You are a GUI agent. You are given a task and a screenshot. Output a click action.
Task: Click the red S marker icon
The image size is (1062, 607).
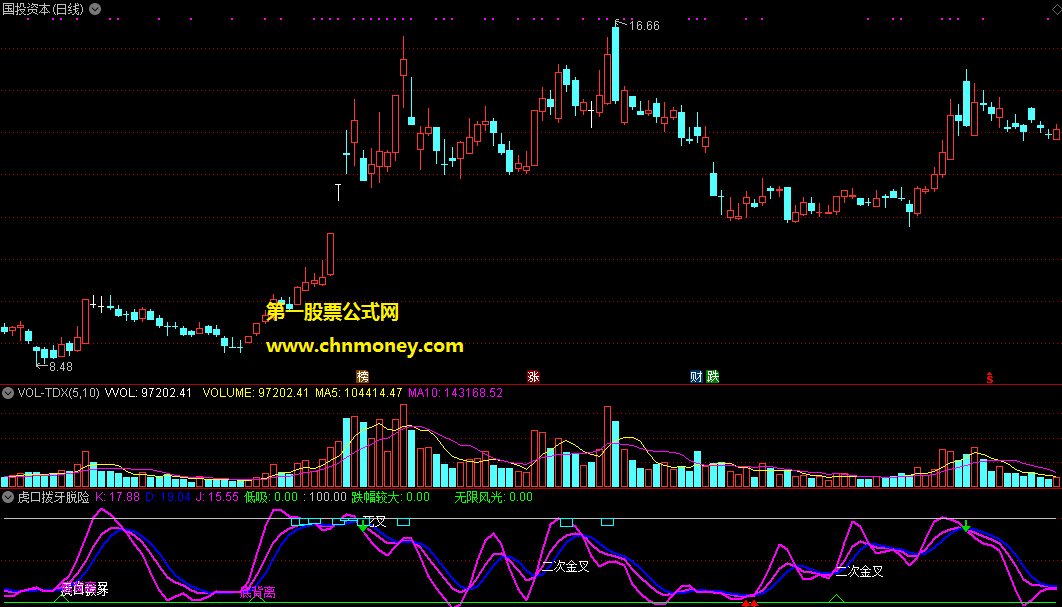990,377
